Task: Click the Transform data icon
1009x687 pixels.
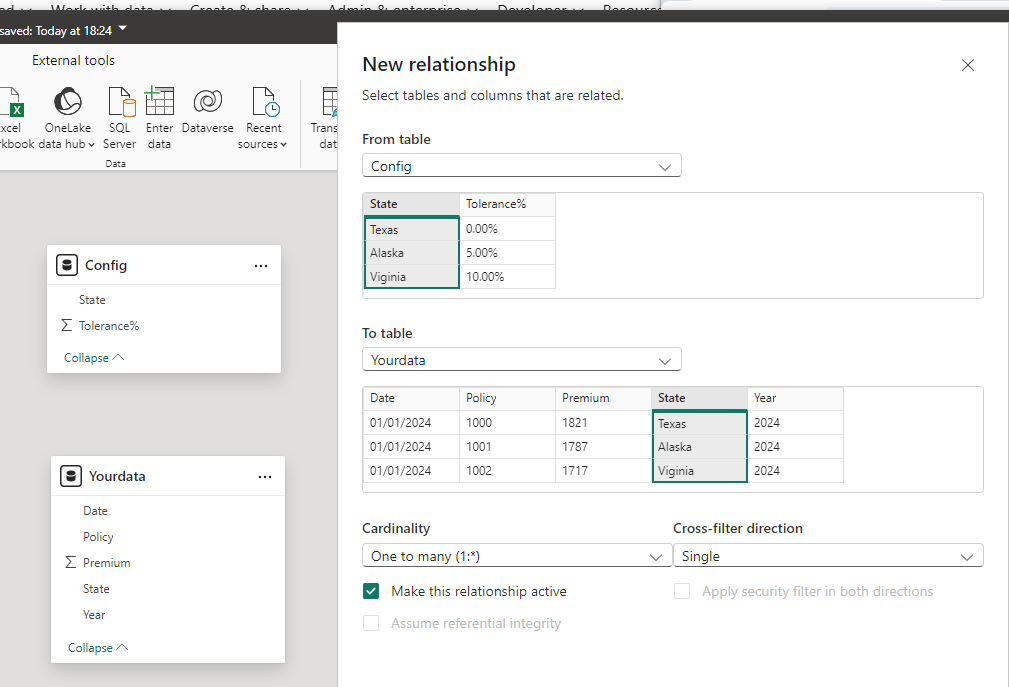Action: [x=330, y=102]
